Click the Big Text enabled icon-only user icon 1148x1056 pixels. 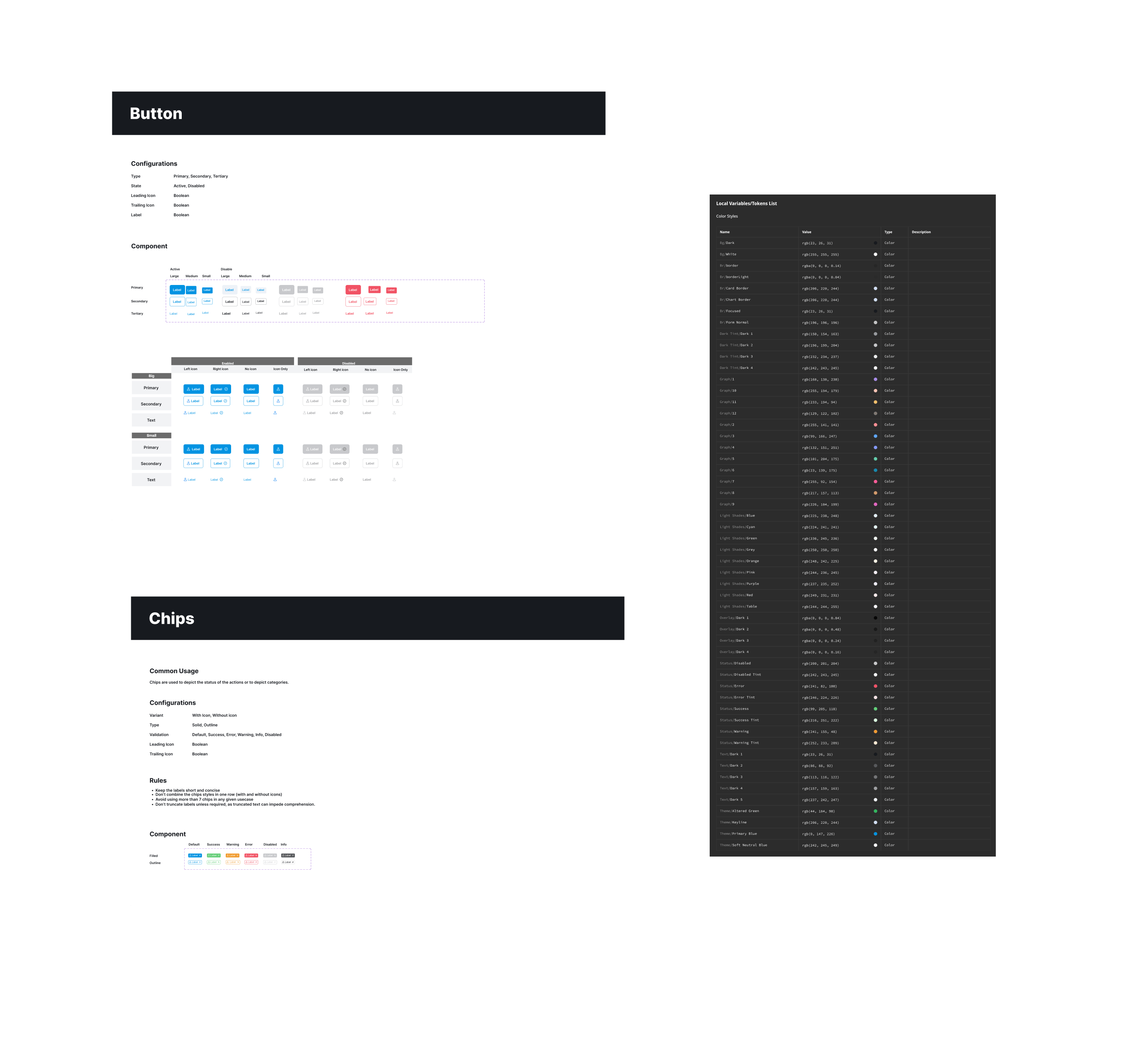point(275,412)
